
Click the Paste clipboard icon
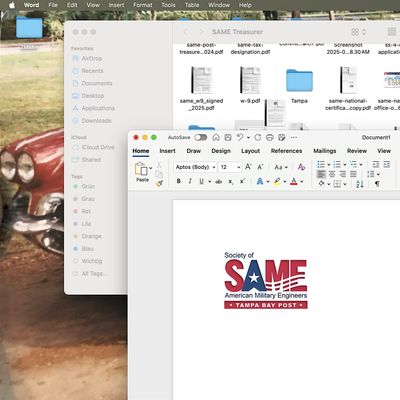(x=141, y=169)
